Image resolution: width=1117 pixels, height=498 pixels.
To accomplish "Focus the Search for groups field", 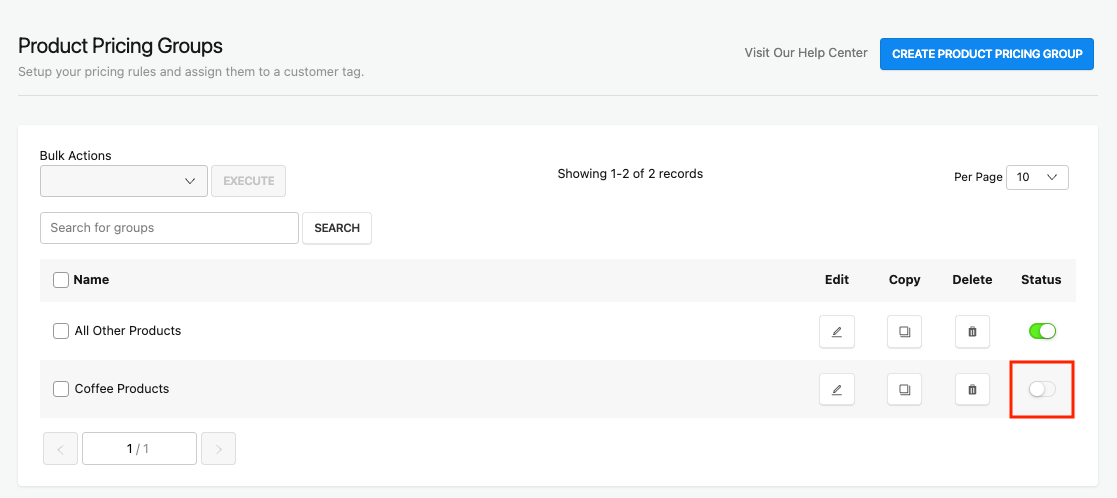I will click(170, 228).
